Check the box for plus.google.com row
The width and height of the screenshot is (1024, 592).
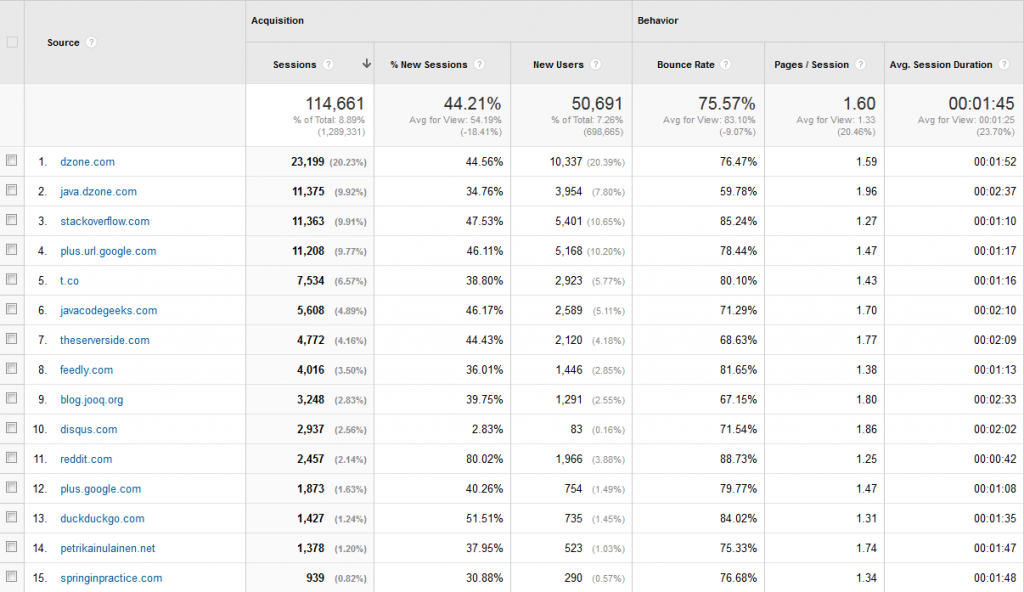coord(12,487)
